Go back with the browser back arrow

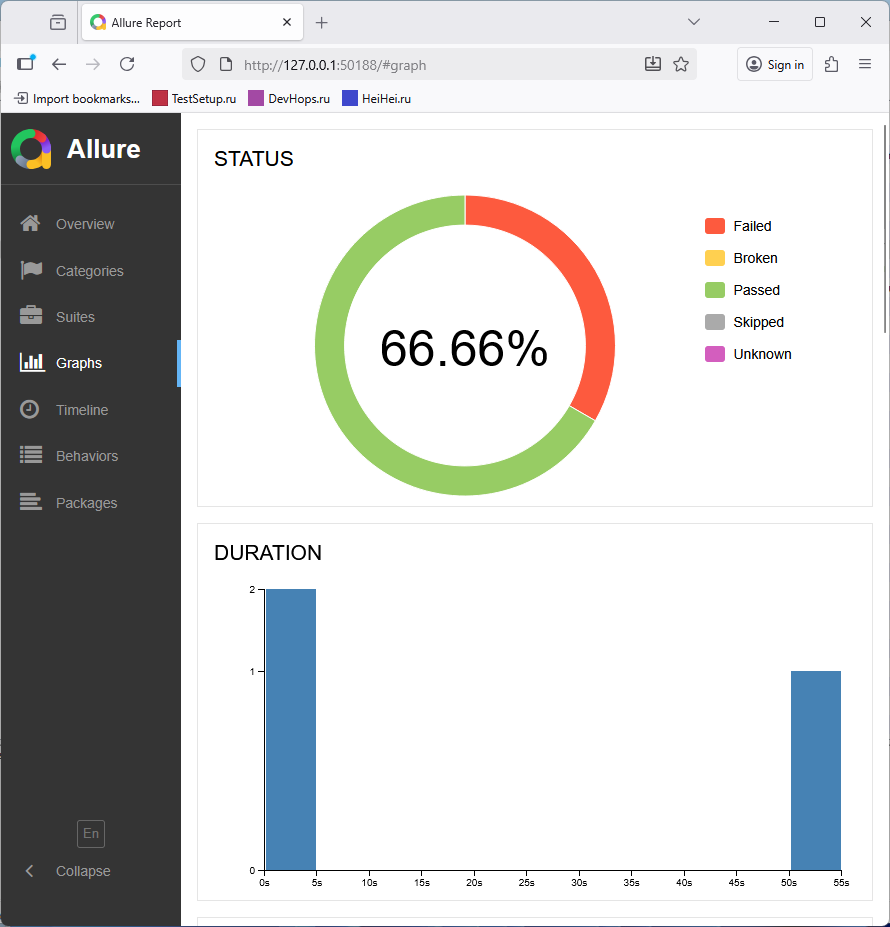59,64
